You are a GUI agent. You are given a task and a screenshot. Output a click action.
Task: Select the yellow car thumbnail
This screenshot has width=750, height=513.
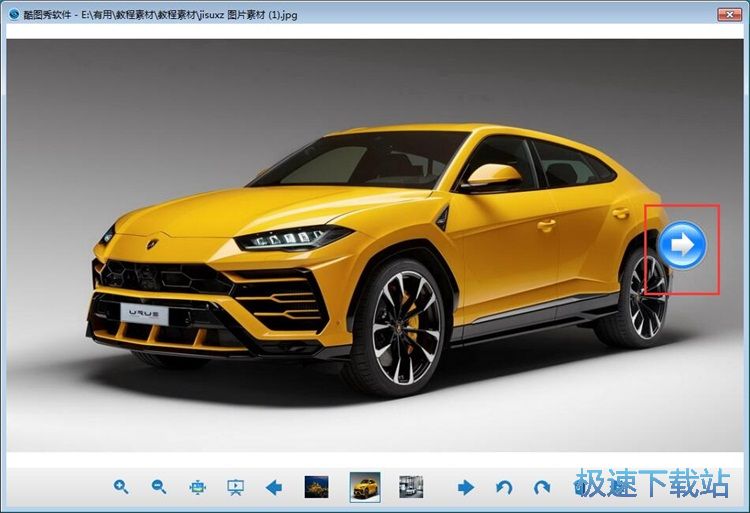click(365, 487)
